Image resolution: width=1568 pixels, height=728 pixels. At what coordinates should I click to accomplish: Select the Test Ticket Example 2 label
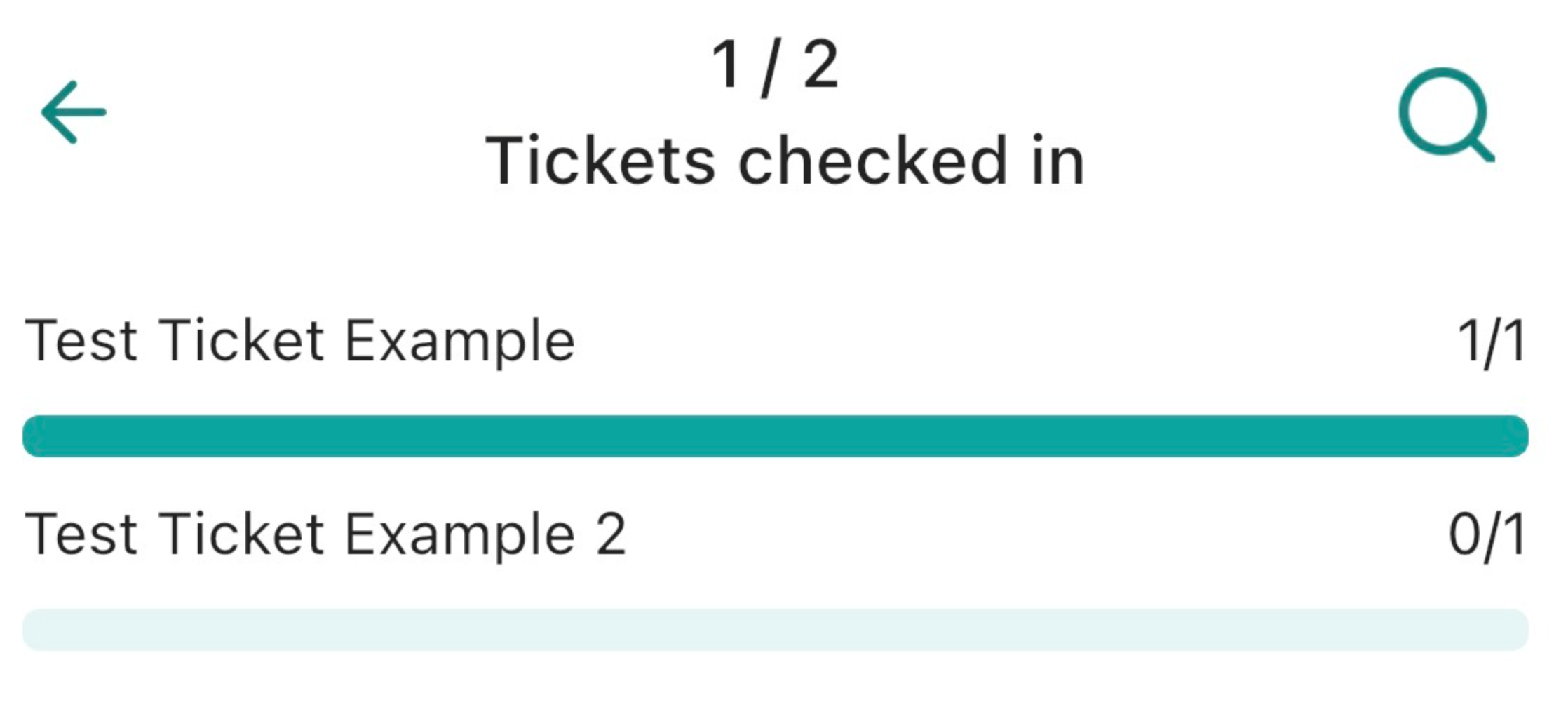pyautogui.click(x=325, y=534)
